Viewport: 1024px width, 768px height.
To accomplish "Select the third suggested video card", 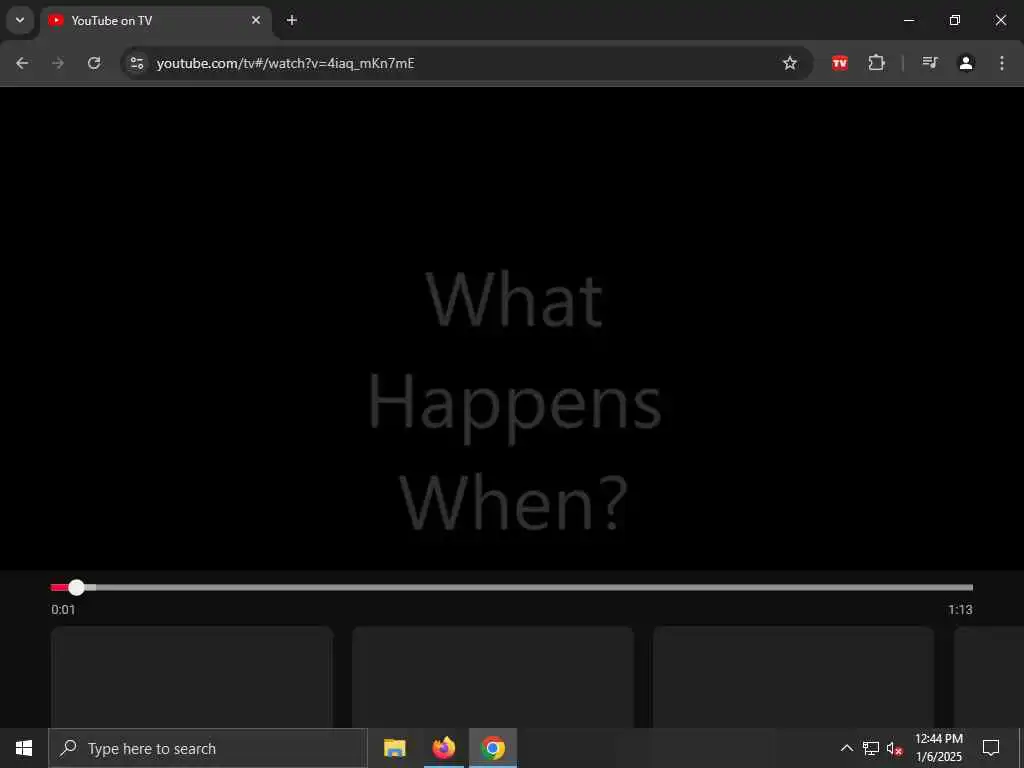I will (794, 677).
